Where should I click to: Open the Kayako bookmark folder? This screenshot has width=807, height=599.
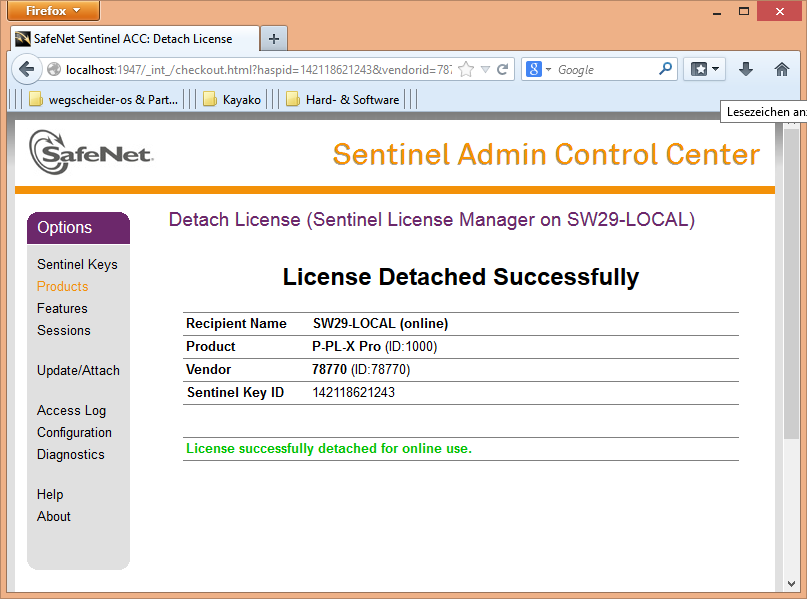pyautogui.click(x=232, y=99)
